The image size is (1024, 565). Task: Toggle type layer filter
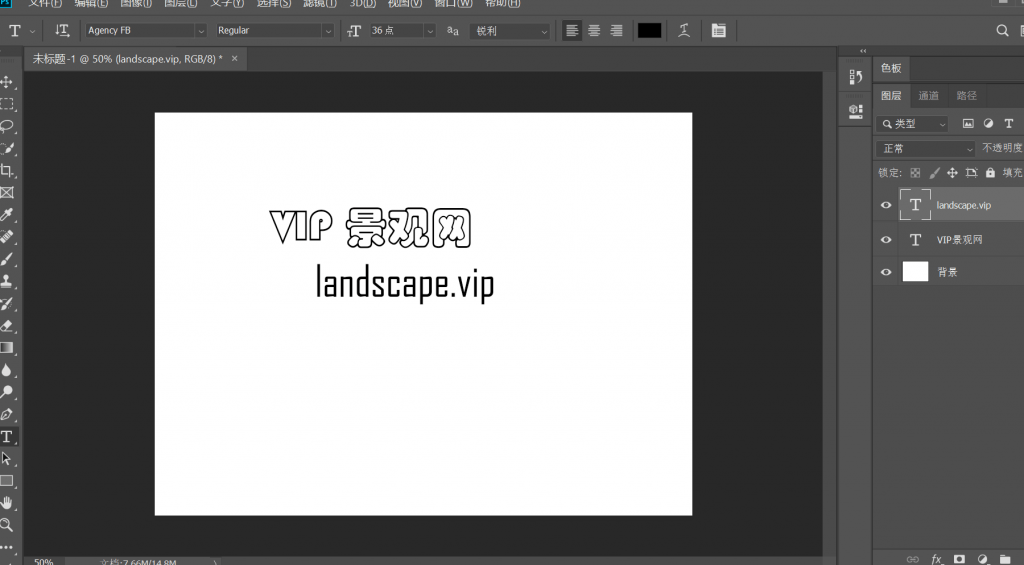click(x=1008, y=123)
